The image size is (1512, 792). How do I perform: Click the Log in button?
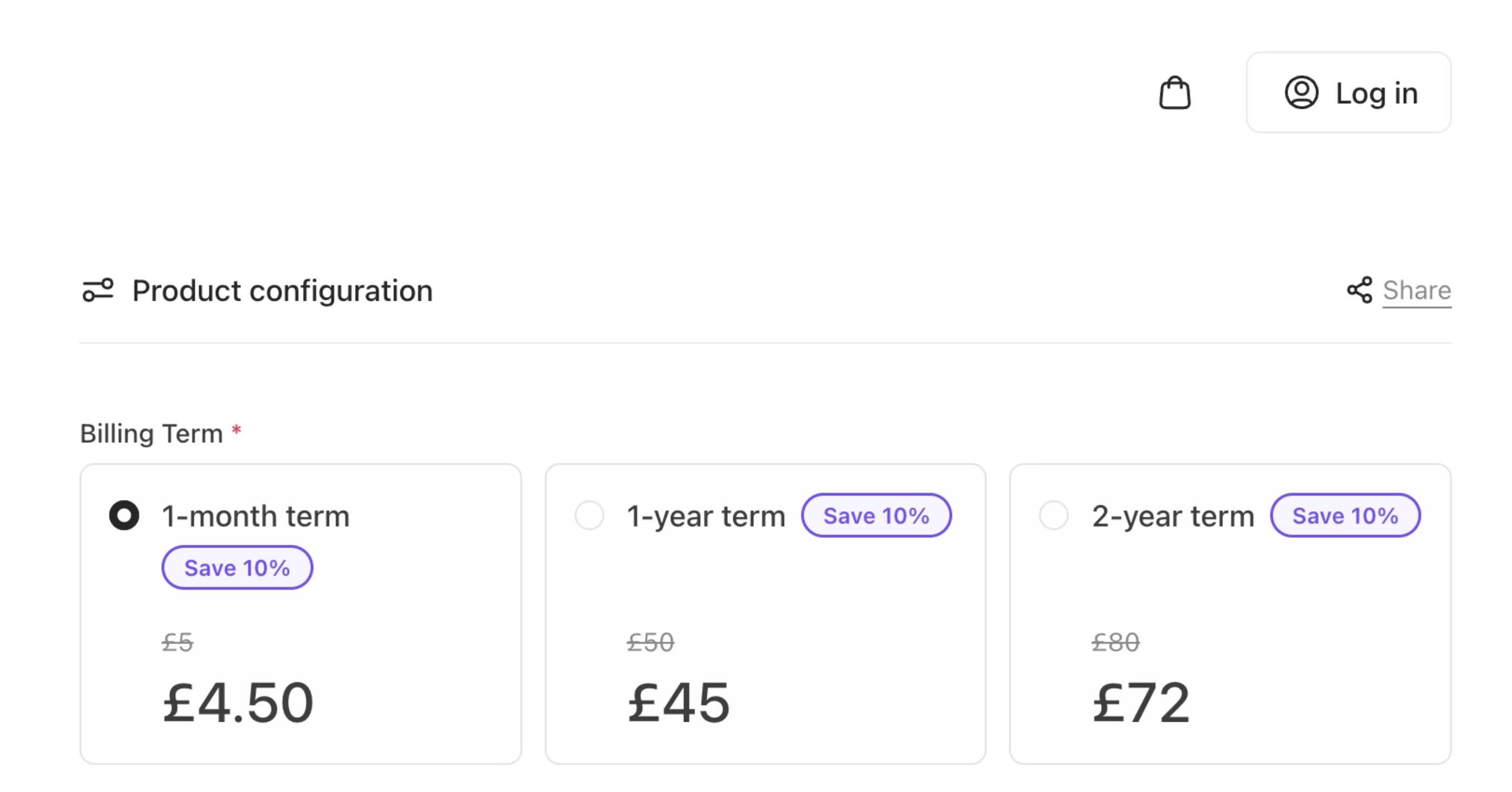point(1348,93)
